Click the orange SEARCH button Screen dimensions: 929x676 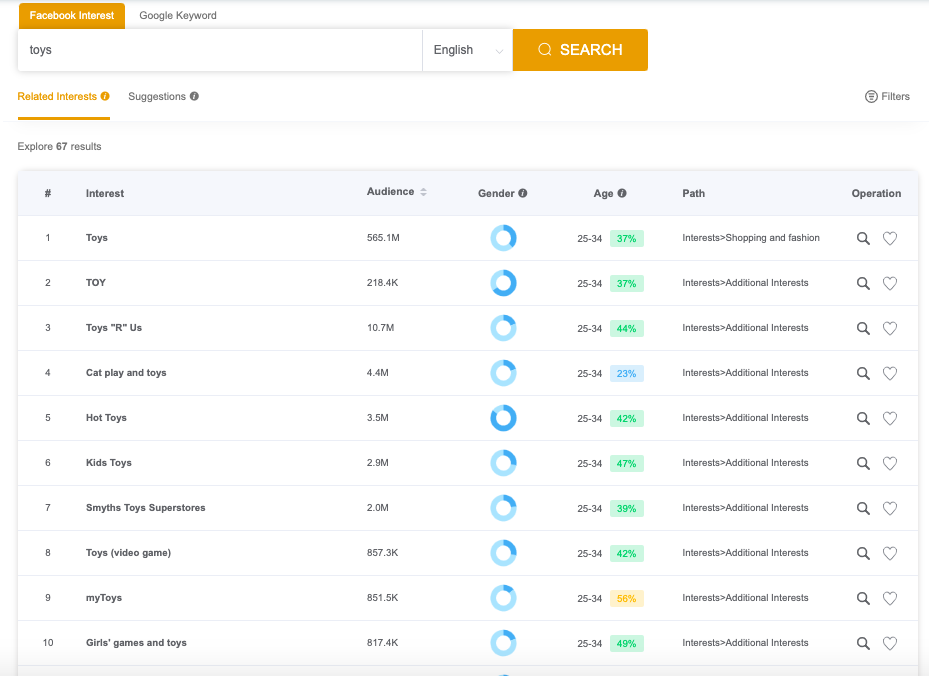[580, 50]
